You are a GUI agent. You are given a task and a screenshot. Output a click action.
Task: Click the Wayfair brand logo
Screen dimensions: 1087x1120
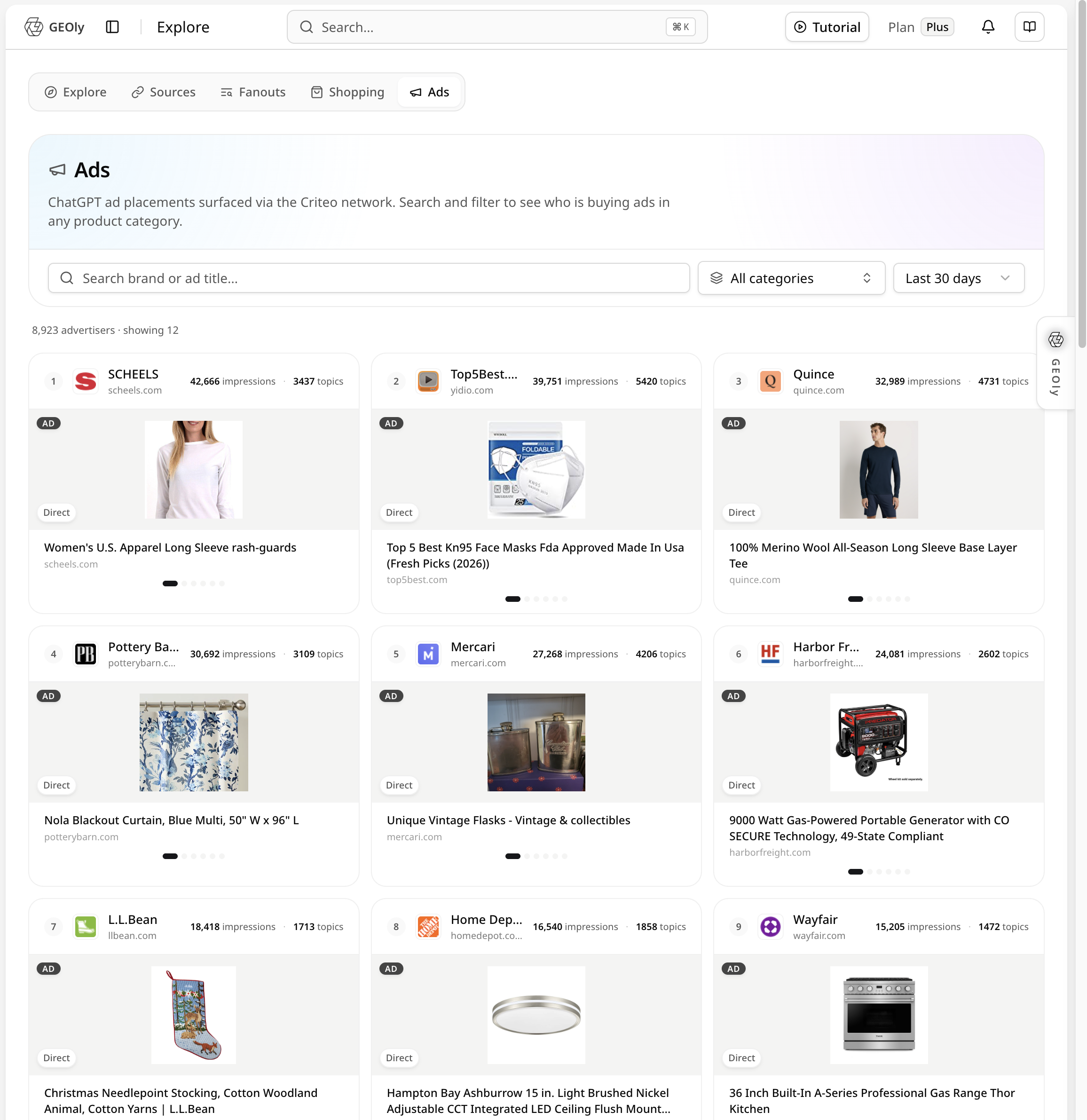pyautogui.click(x=770, y=926)
